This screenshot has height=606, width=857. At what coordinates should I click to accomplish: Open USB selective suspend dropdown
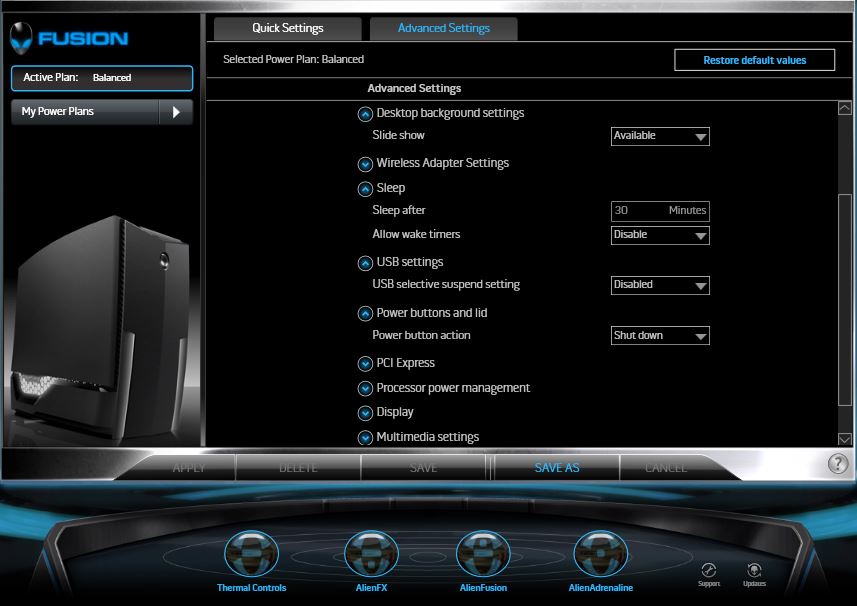(x=660, y=285)
